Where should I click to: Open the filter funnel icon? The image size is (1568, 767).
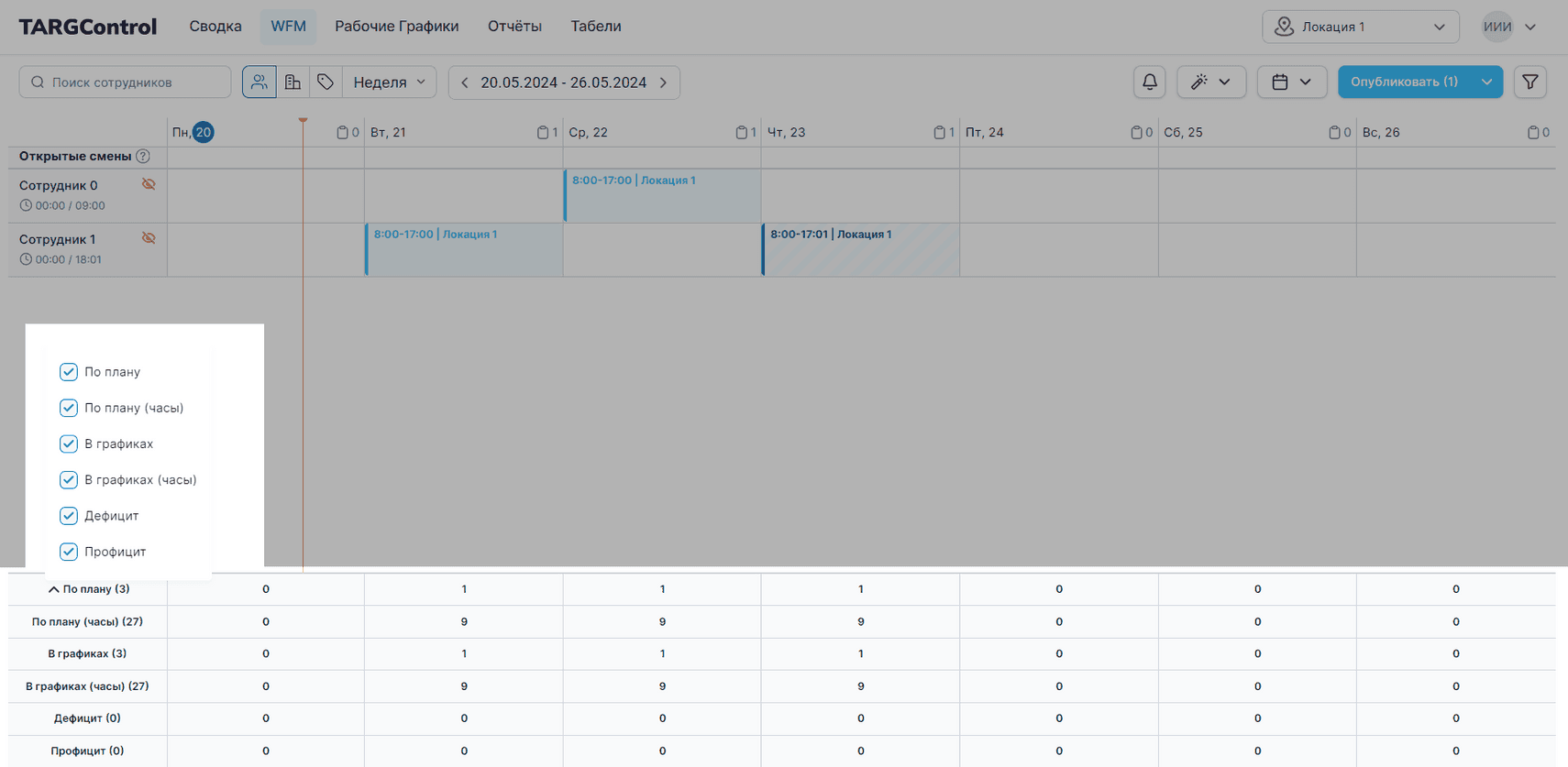pos(1529,82)
